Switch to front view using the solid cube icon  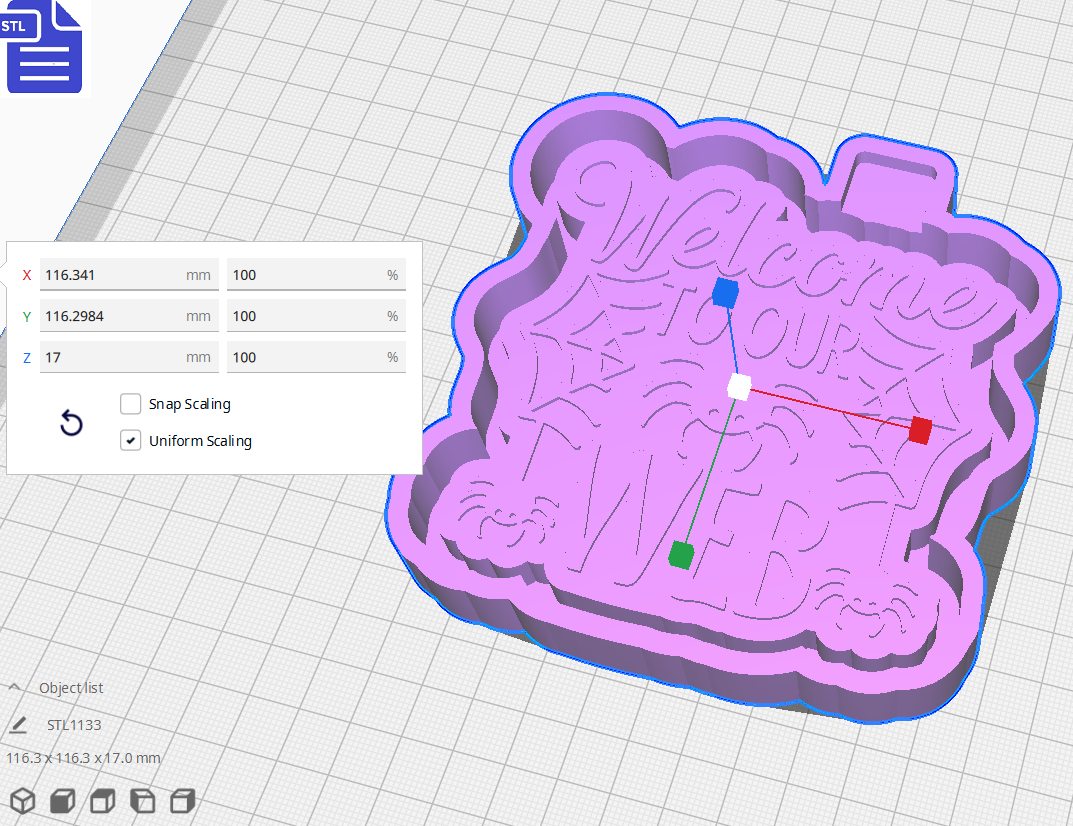pos(61,801)
